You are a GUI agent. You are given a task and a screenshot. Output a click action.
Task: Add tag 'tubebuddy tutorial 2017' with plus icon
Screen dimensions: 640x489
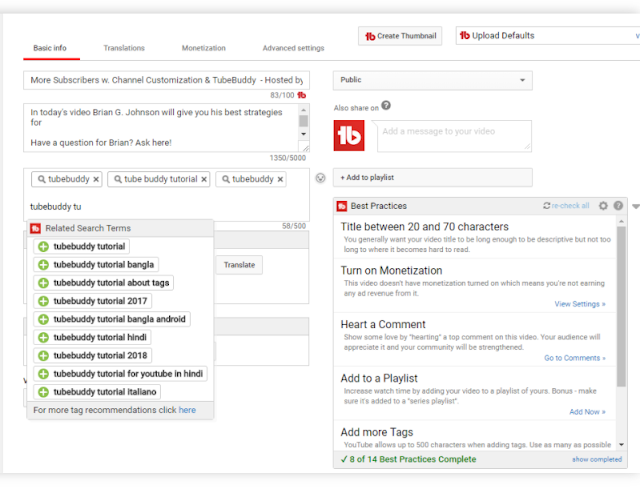click(x=43, y=301)
